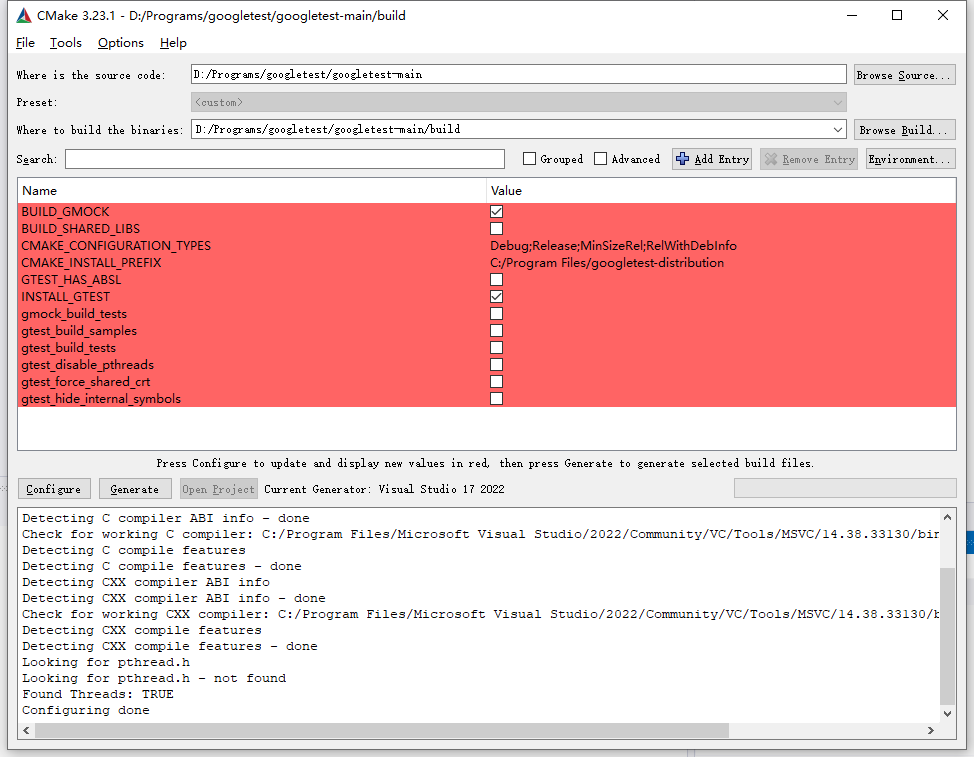The image size is (974, 757).
Task: Enable the gmock_build_tests checkbox
Action: 496,314
